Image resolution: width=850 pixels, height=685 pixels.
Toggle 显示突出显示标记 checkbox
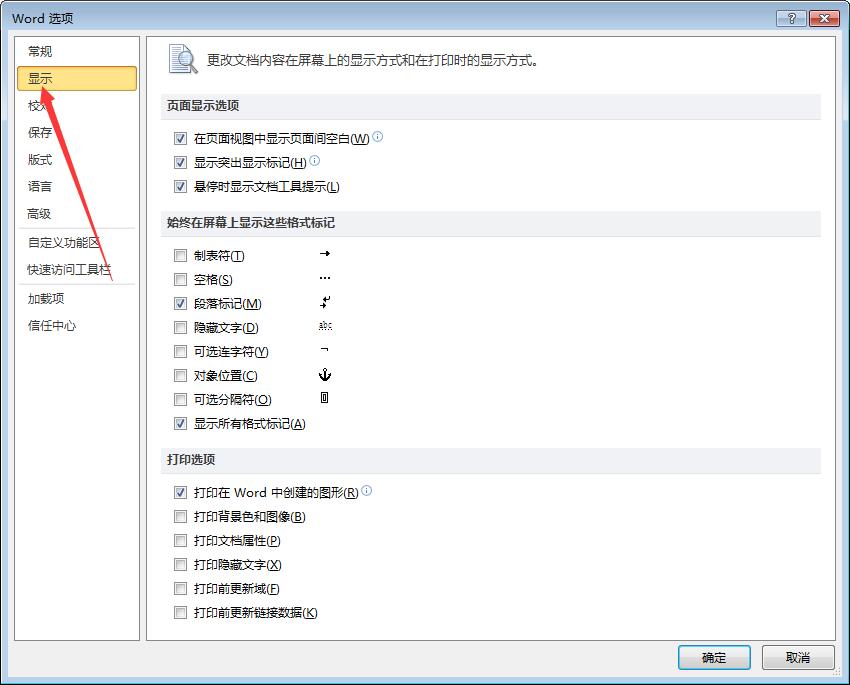tap(180, 163)
